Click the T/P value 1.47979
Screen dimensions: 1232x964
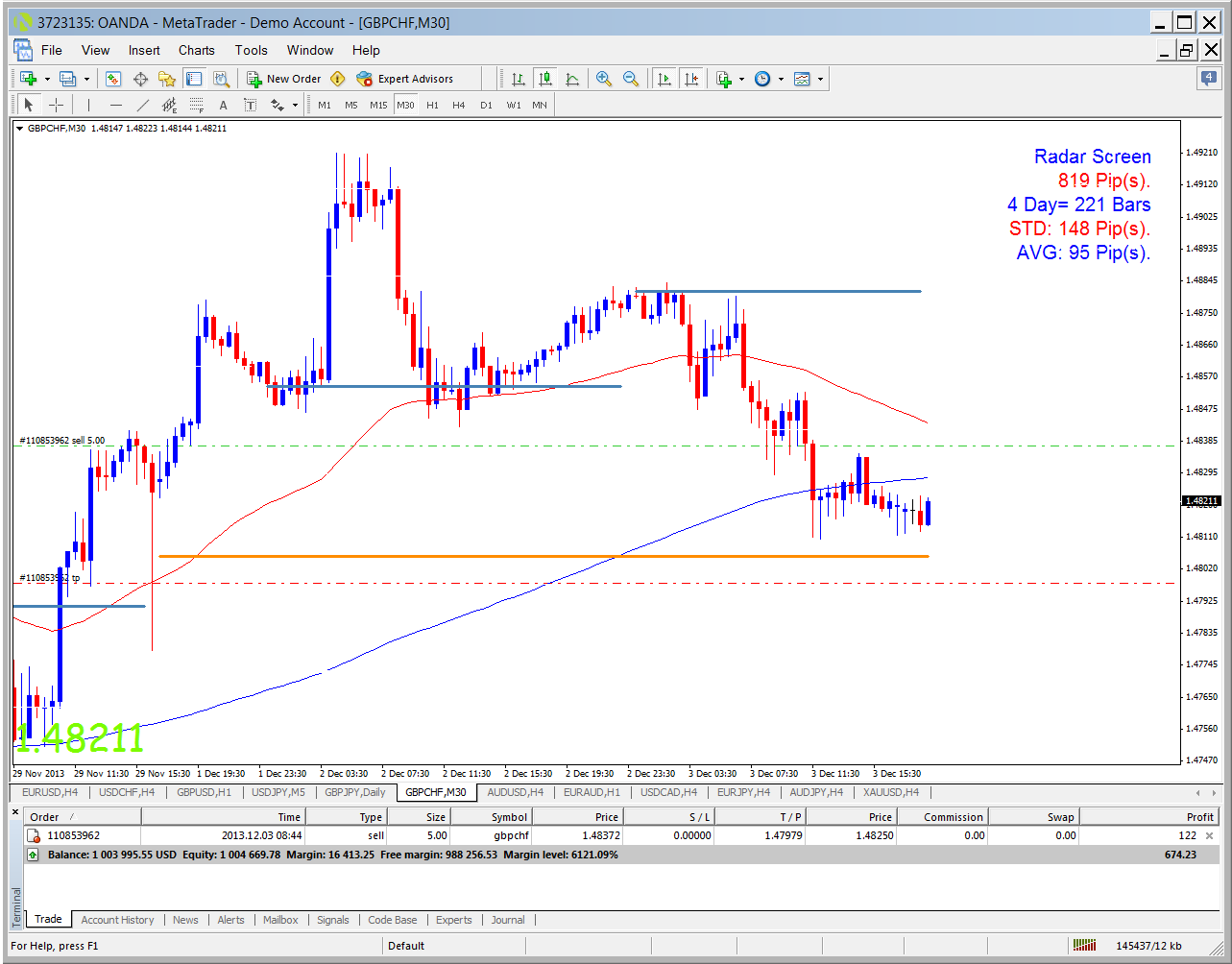point(784,835)
